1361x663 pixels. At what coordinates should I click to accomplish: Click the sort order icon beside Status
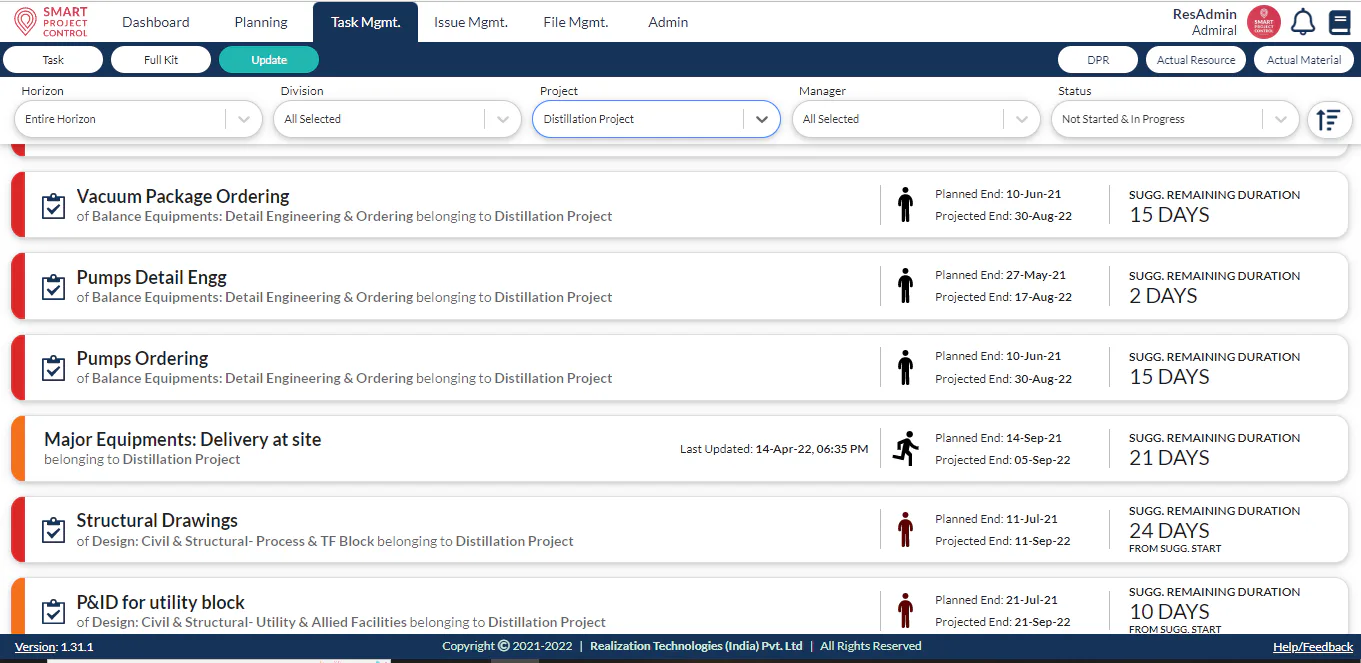pos(1328,119)
